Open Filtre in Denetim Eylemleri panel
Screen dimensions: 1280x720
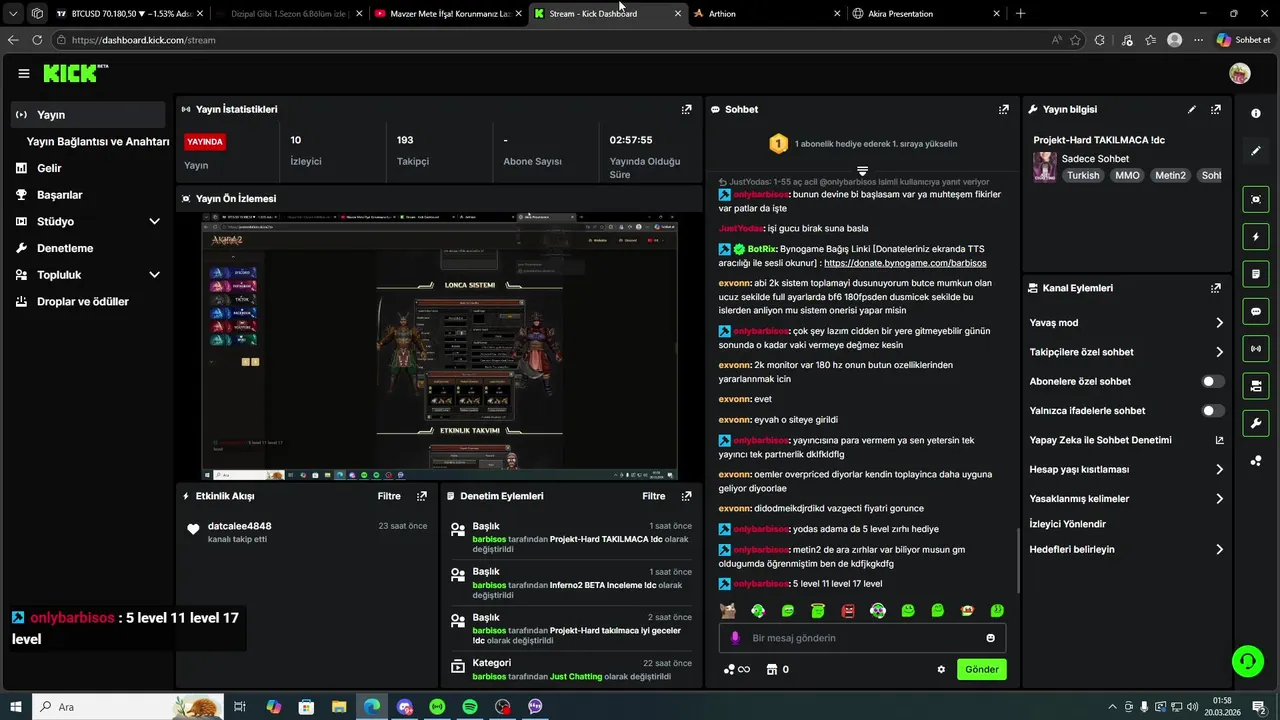tap(653, 496)
